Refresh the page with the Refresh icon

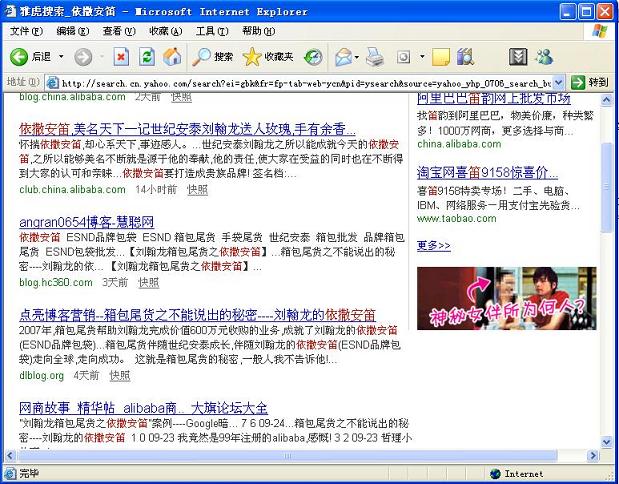(146, 57)
